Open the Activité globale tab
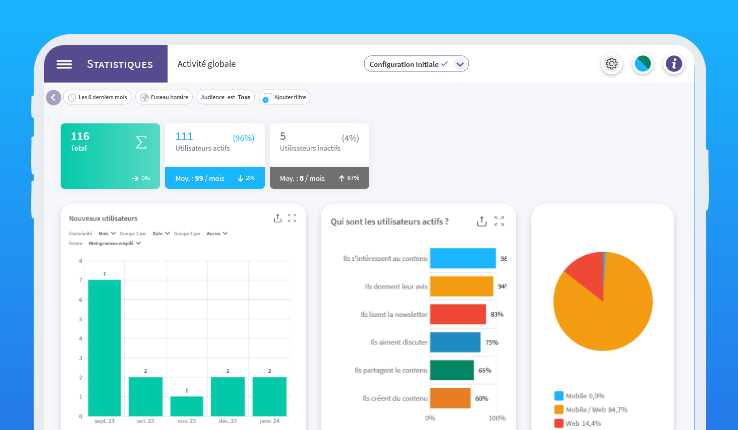This screenshot has height=430, width=738. click(x=207, y=64)
